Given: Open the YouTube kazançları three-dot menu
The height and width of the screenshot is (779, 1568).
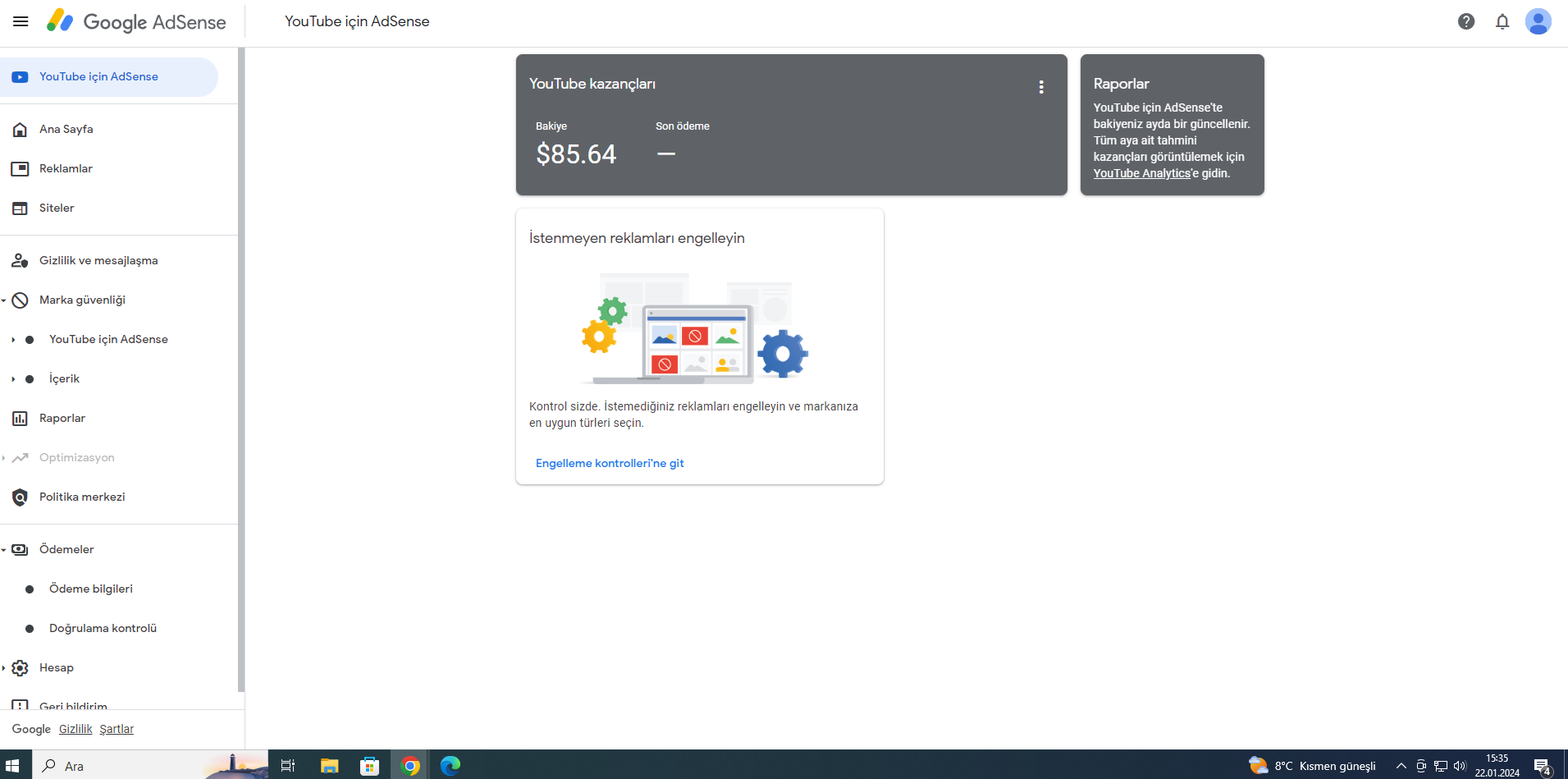Looking at the screenshot, I should pyautogui.click(x=1041, y=87).
